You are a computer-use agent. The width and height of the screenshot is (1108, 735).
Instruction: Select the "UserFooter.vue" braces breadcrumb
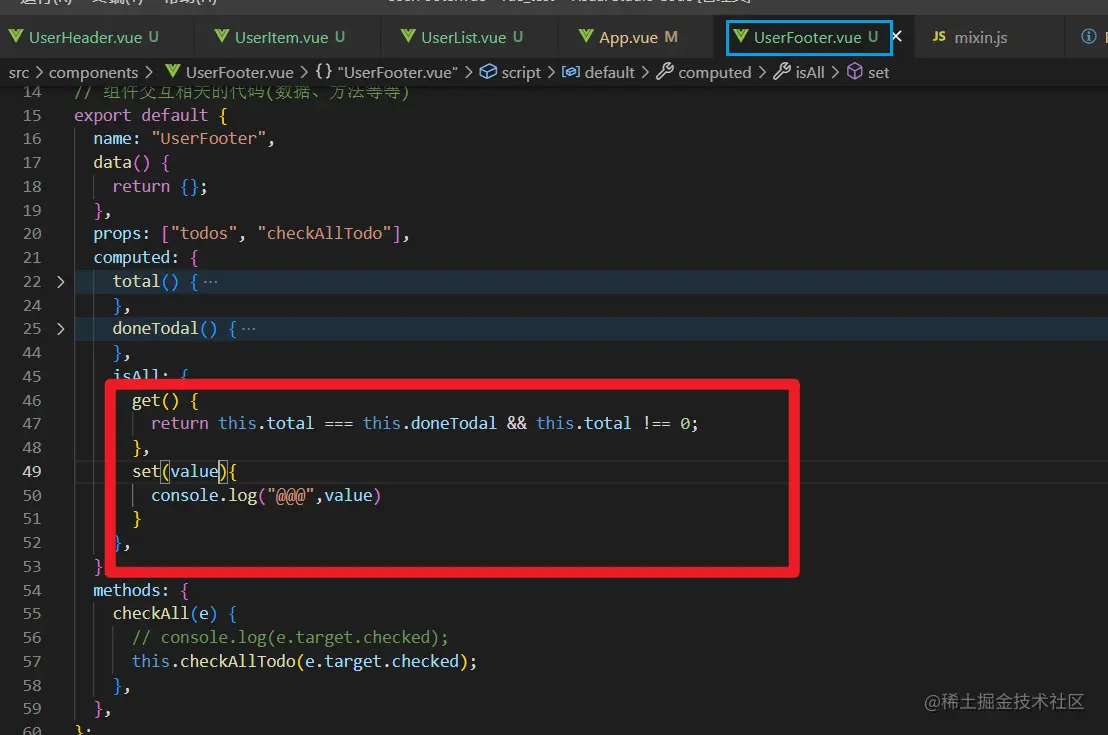tap(397, 73)
